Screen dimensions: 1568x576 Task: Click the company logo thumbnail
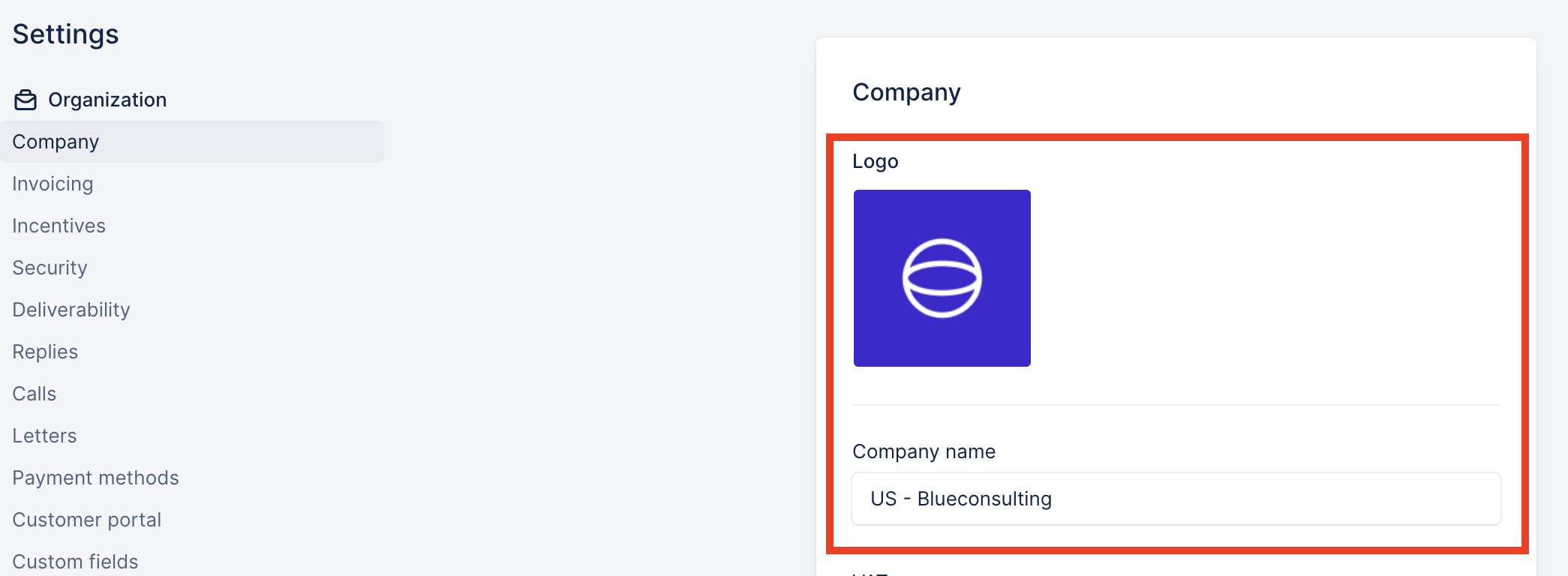pyautogui.click(x=942, y=278)
